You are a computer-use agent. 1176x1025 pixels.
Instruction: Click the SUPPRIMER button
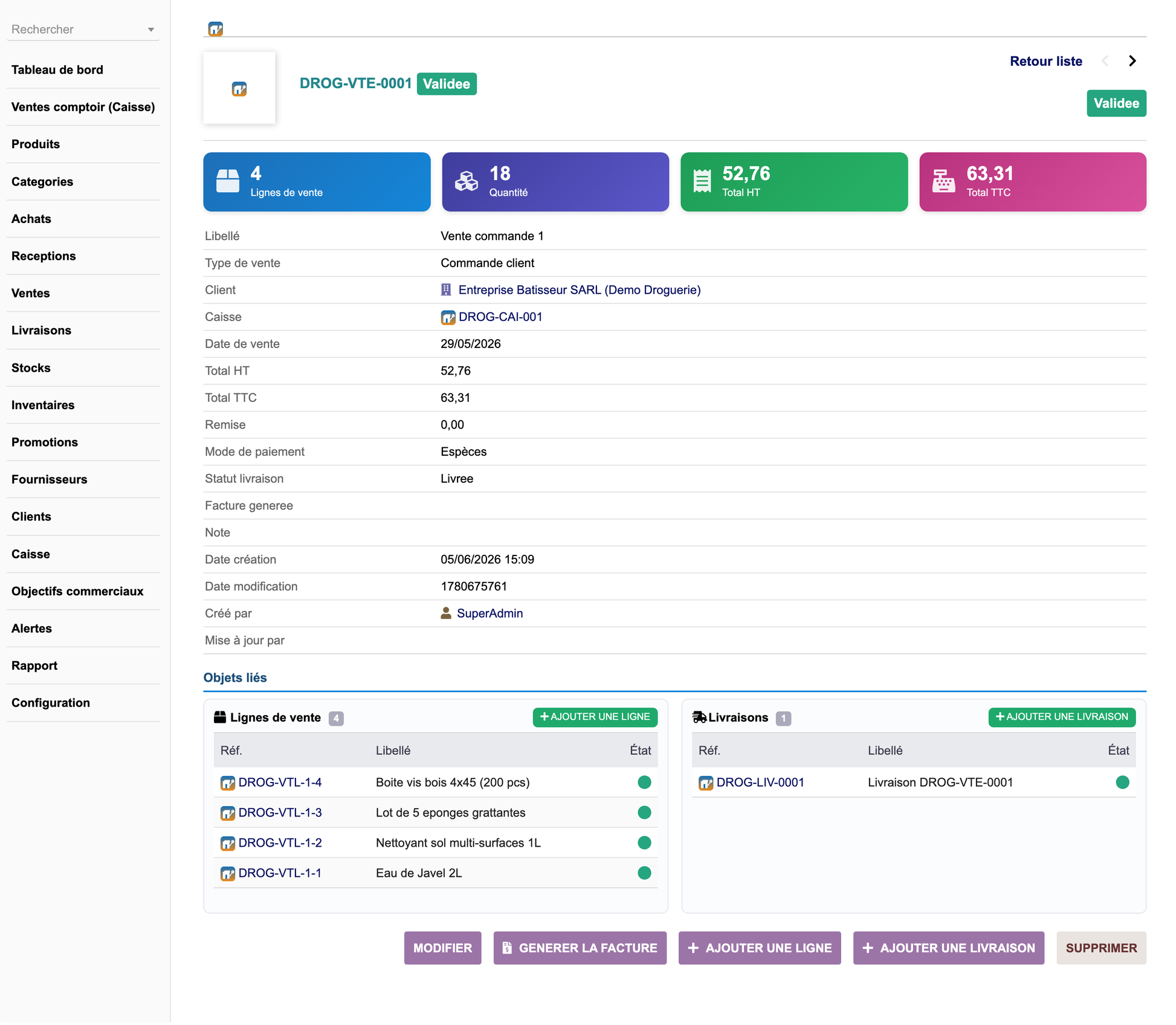coord(1101,948)
